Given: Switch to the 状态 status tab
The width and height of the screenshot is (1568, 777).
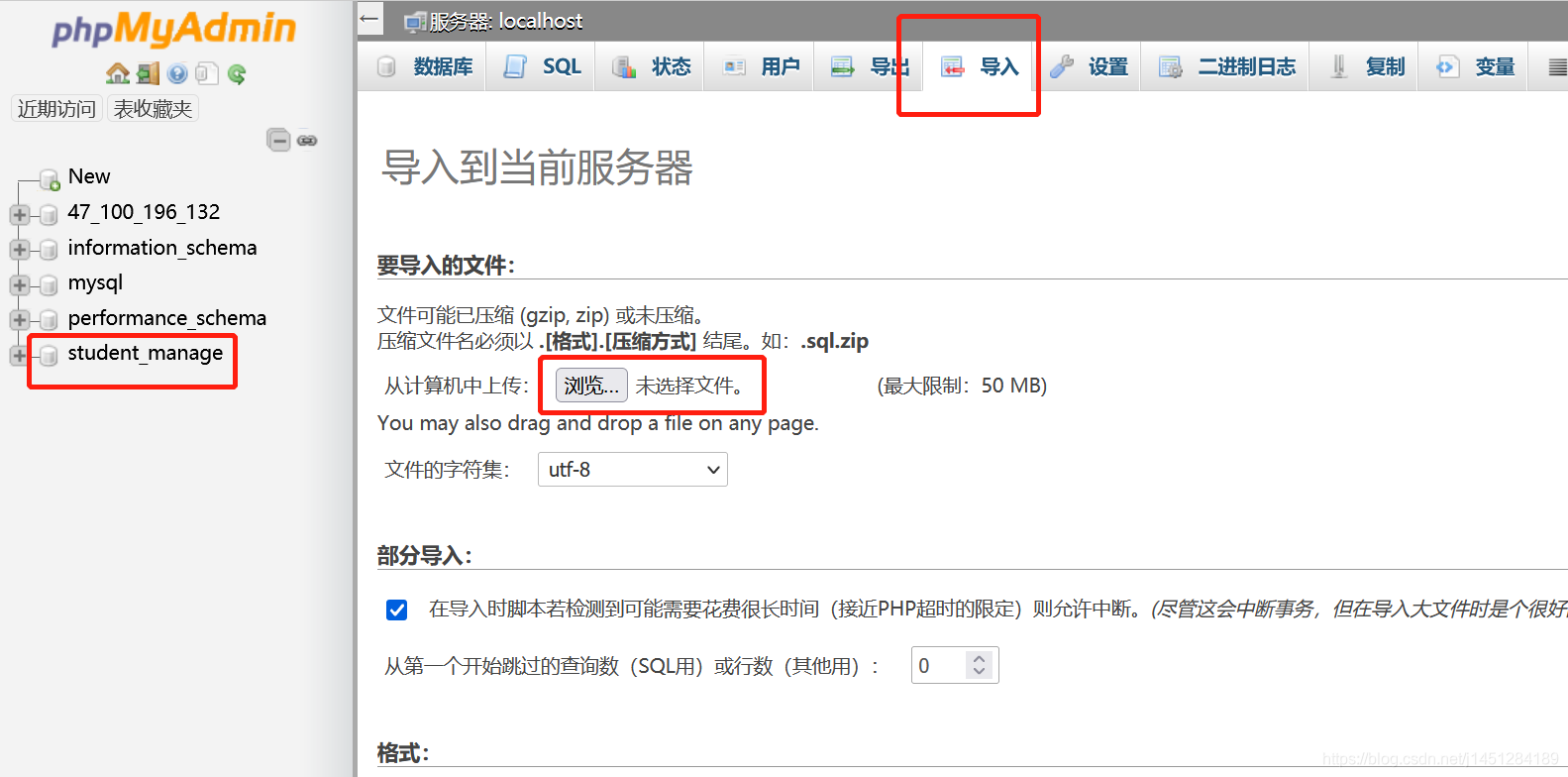Looking at the screenshot, I should [650, 66].
